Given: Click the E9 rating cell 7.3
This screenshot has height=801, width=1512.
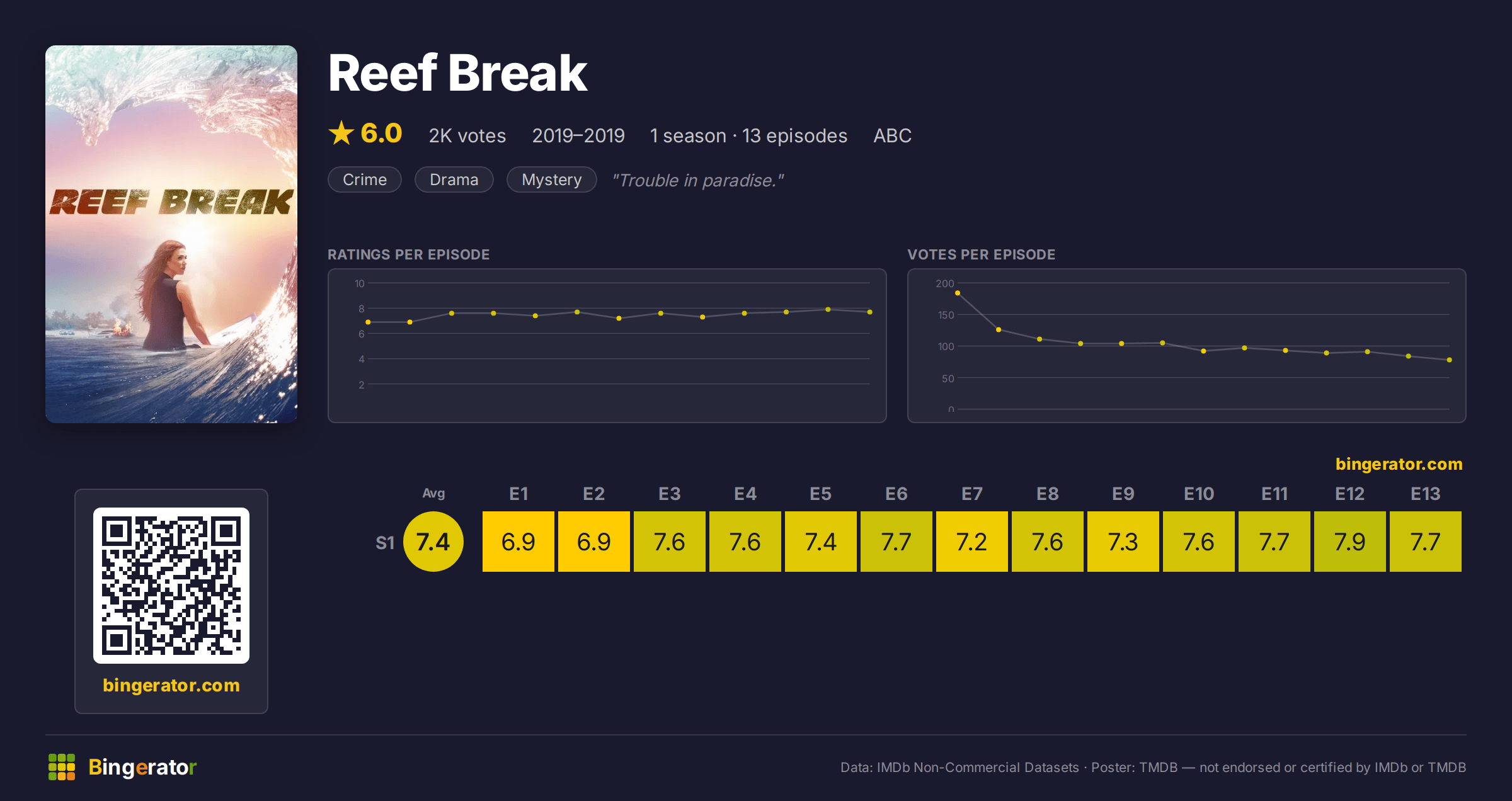Looking at the screenshot, I should [x=1123, y=542].
